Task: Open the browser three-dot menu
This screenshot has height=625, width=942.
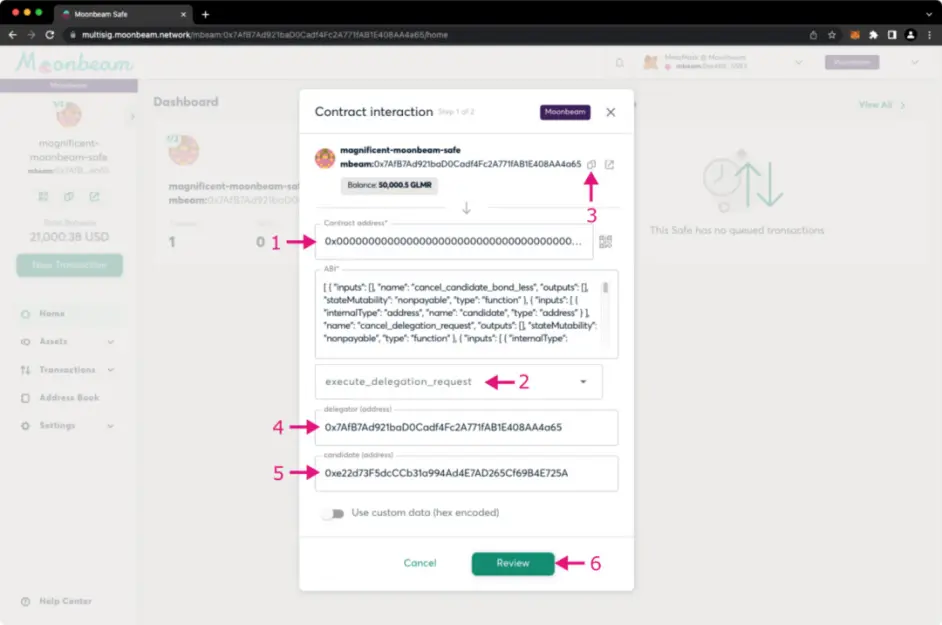Action: [929, 35]
